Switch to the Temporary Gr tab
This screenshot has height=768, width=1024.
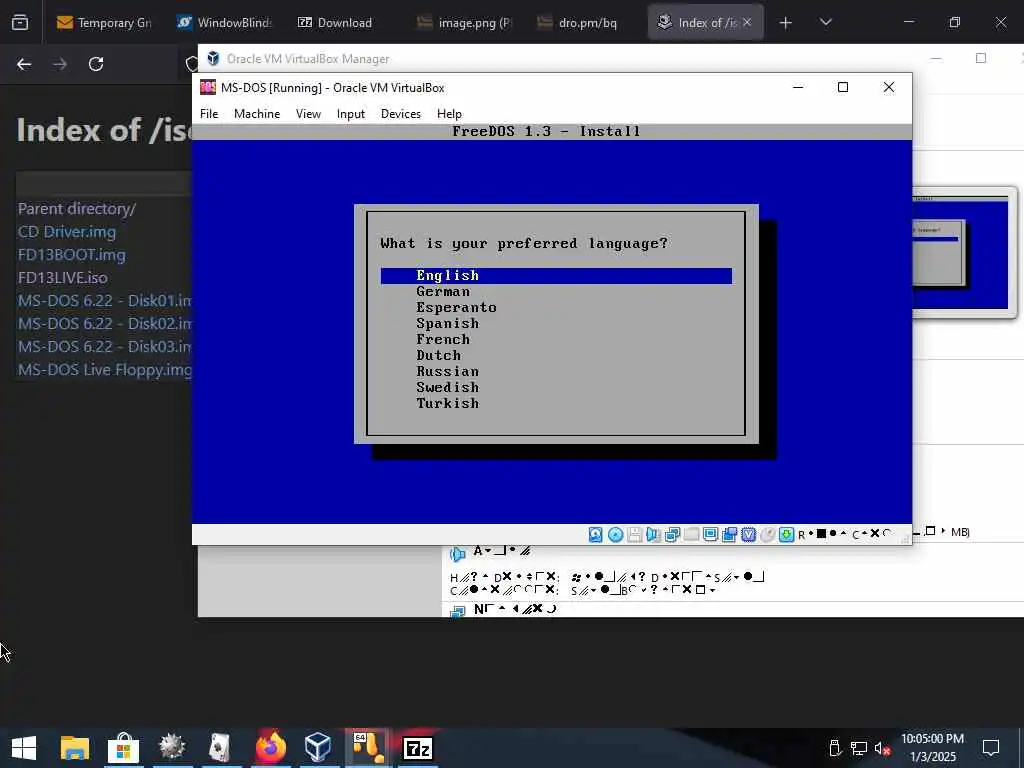click(x=104, y=23)
